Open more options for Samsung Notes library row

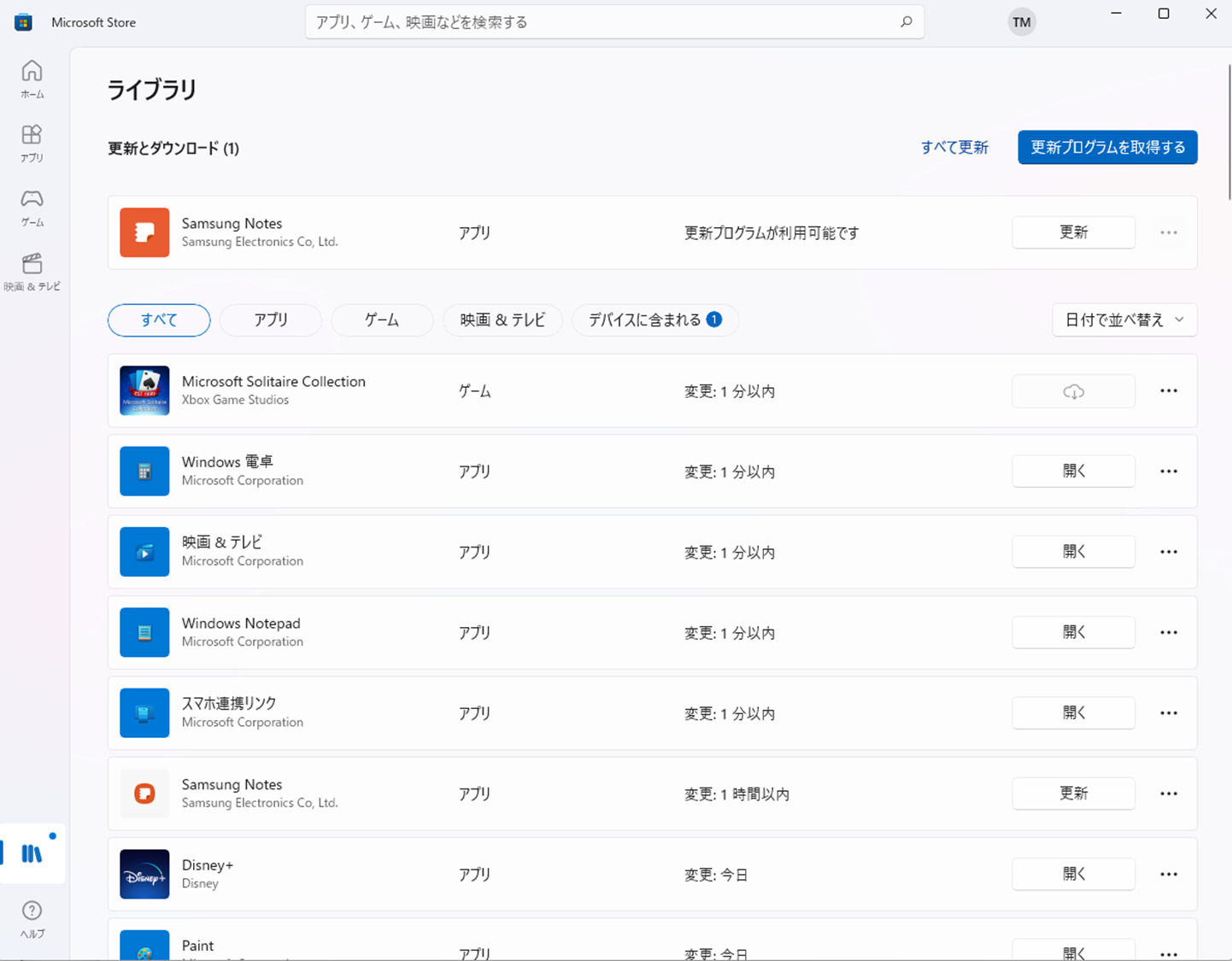point(1169,794)
